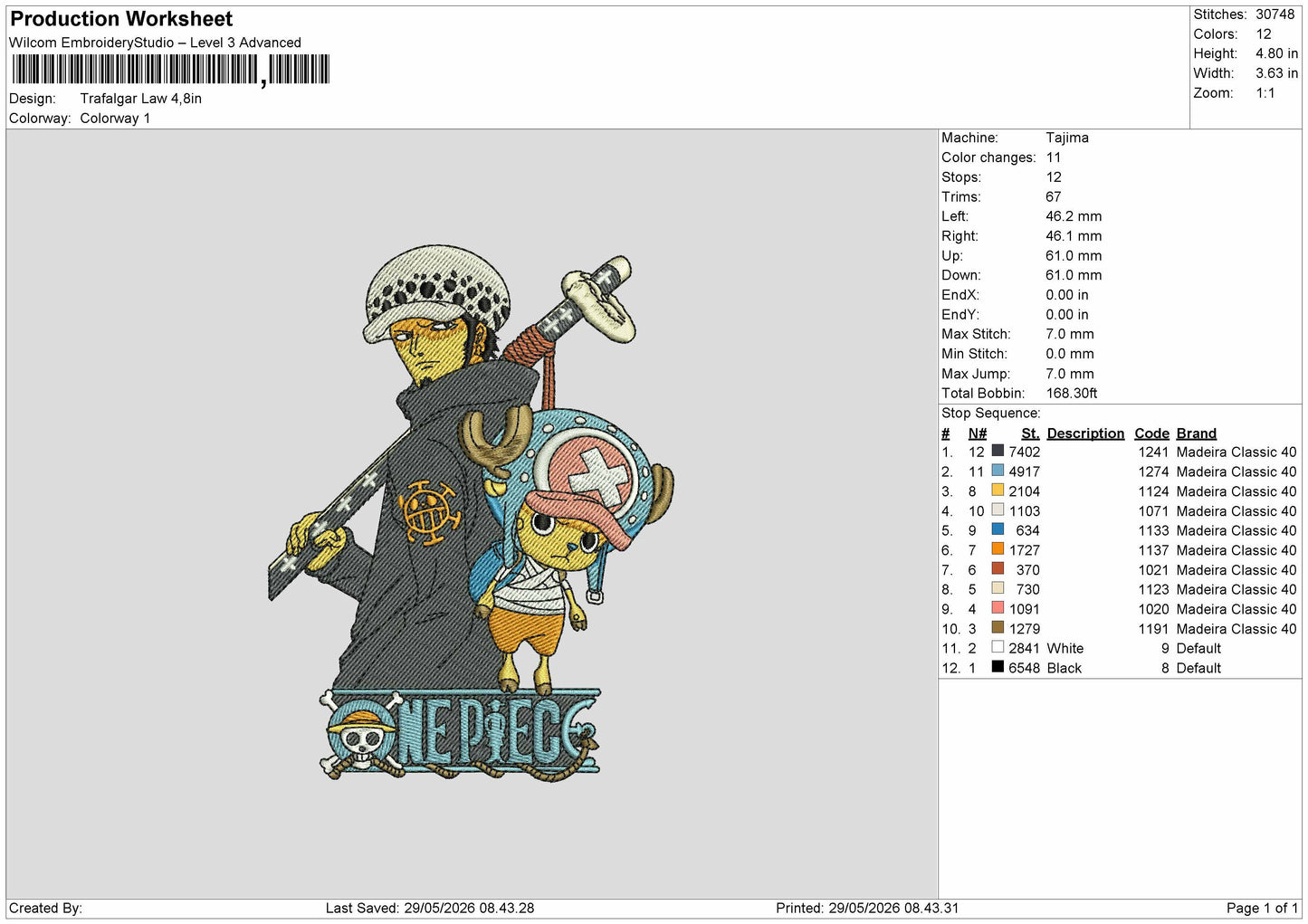
Task: Click the stitches value 30748
Action: [x=1275, y=14]
